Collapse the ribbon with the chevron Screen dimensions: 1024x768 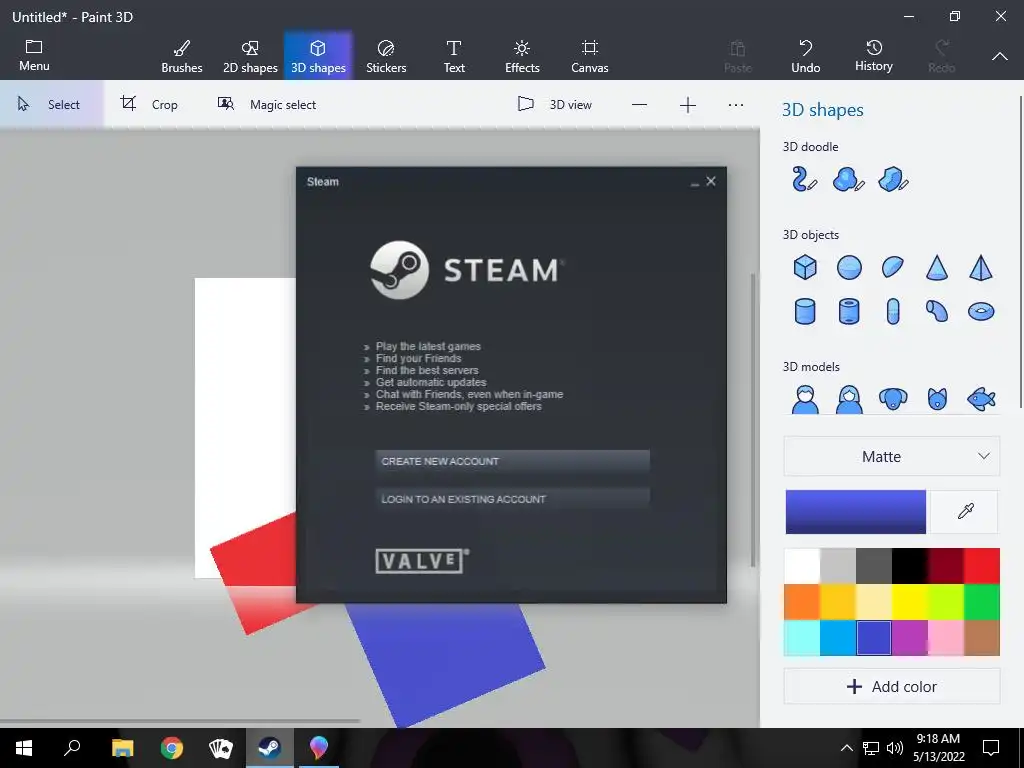click(x=999, y=56)
